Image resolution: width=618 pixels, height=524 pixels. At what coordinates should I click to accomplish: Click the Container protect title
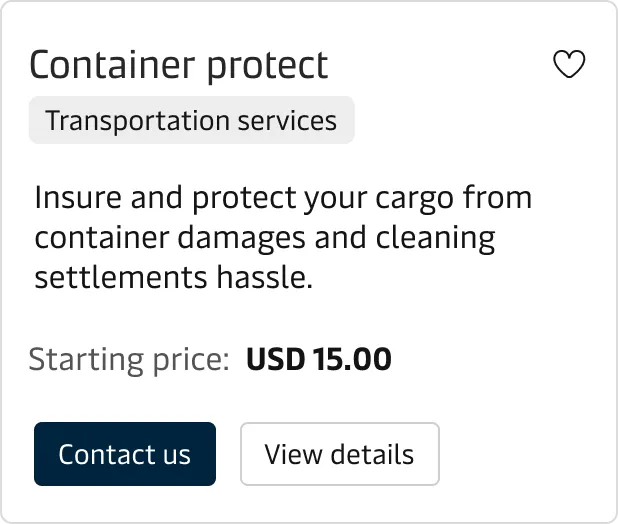pyautogui.click(x=179, y=65)
